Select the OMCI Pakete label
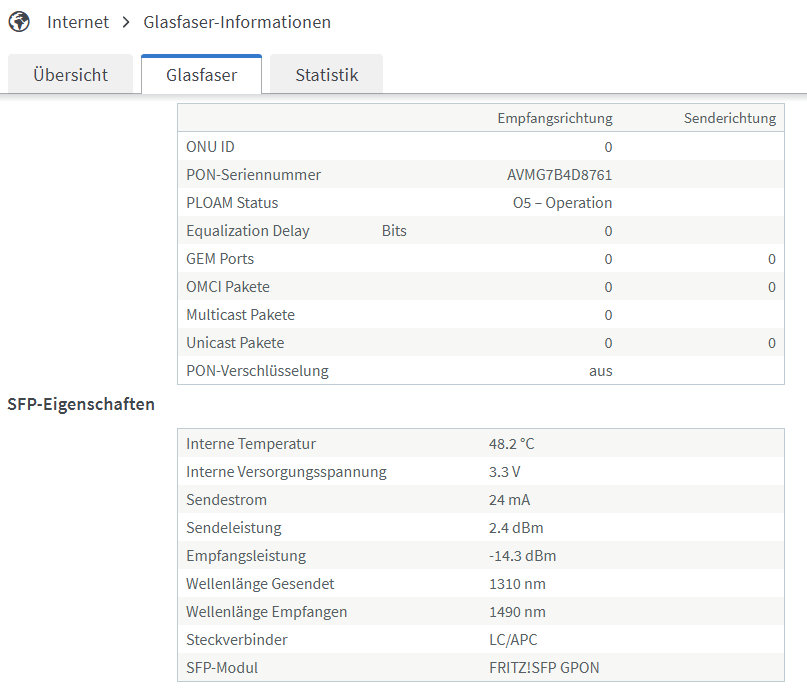 [227, 287]
